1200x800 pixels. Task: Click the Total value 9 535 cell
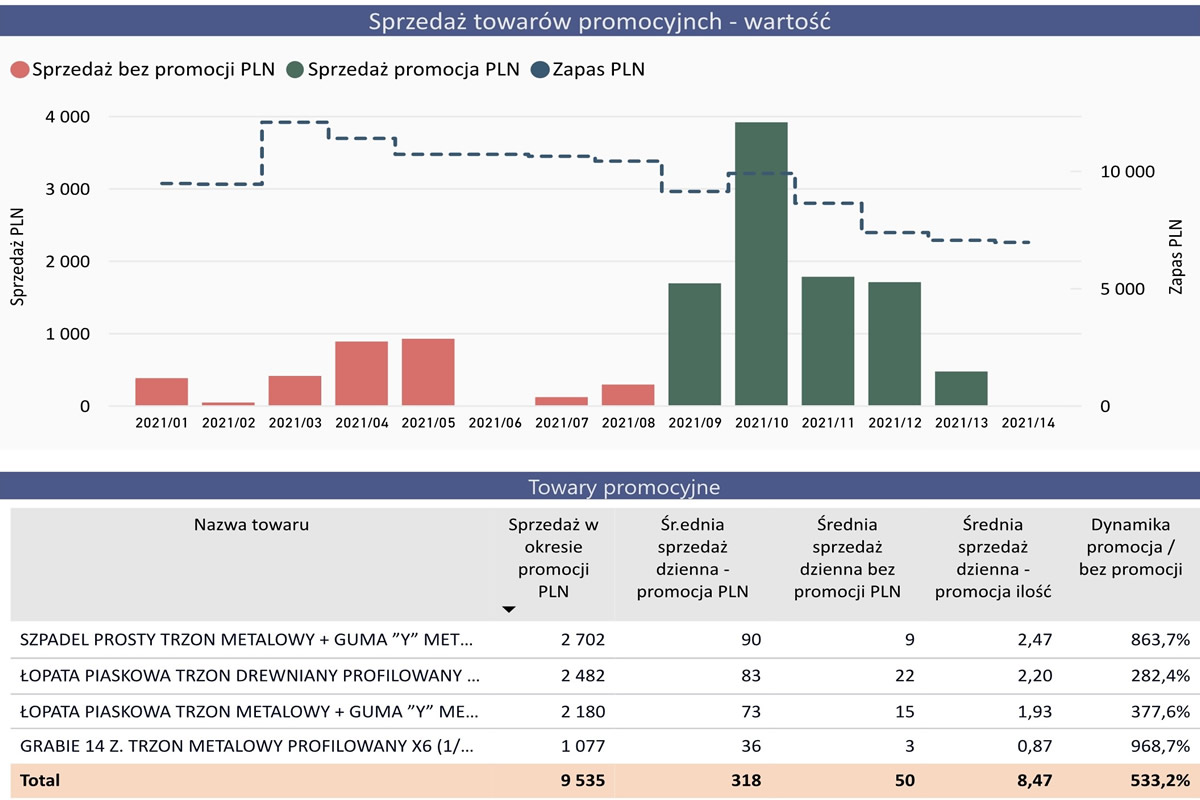[x=580, y=780]
